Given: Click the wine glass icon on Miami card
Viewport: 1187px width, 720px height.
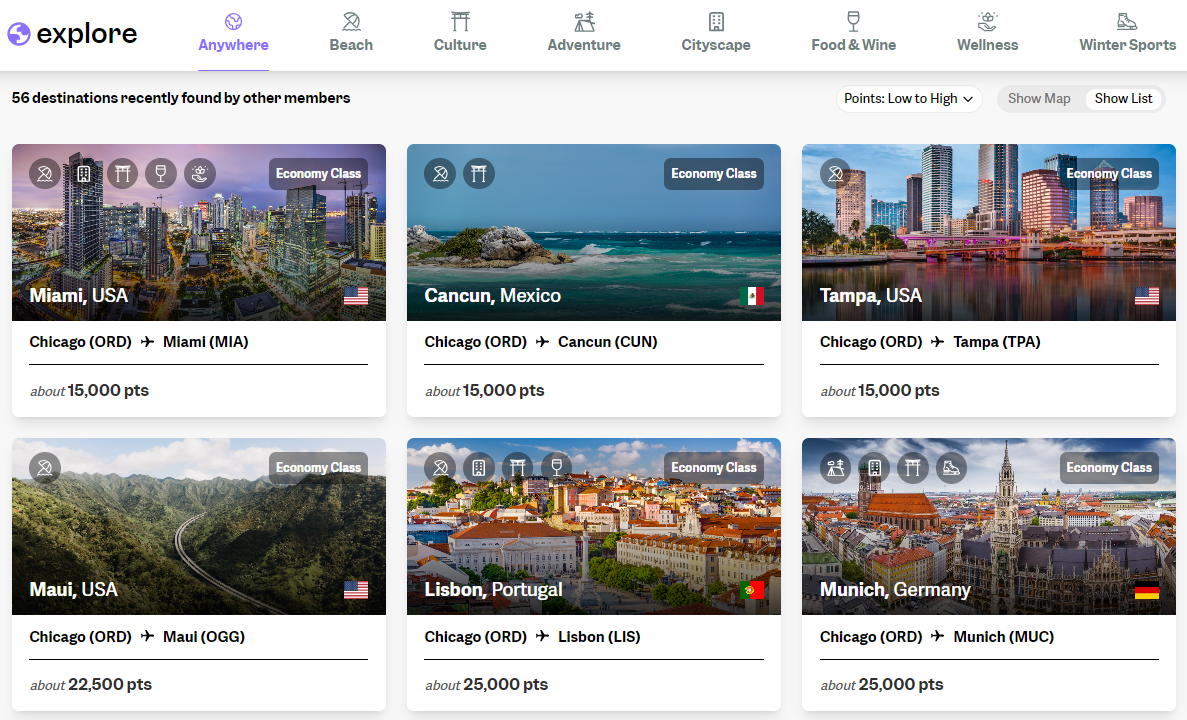Looking at the screenshot, I should pyautogui.click(x=160, y=174).
